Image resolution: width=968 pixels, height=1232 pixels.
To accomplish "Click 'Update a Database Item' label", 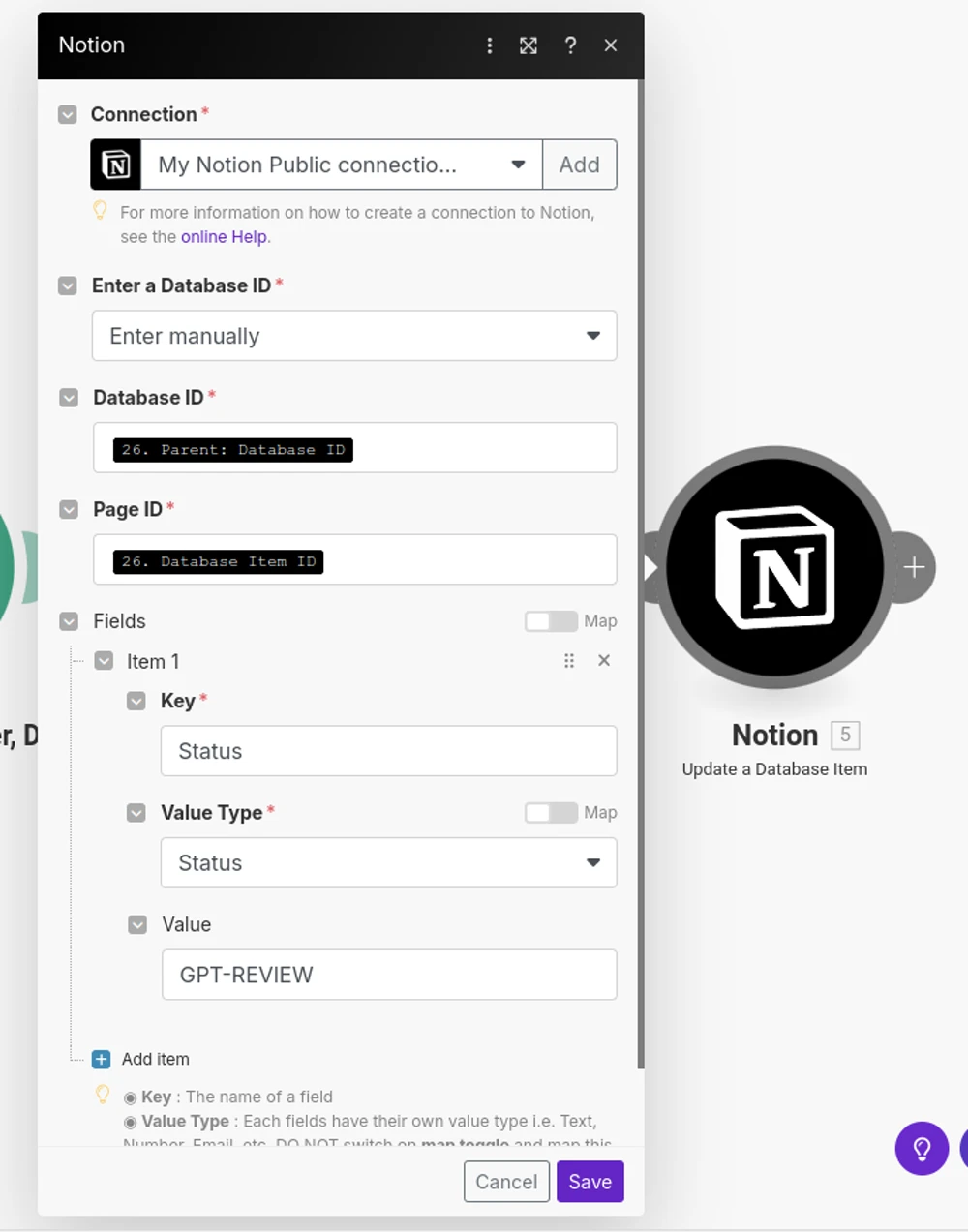I will click(x=774, y=769).
